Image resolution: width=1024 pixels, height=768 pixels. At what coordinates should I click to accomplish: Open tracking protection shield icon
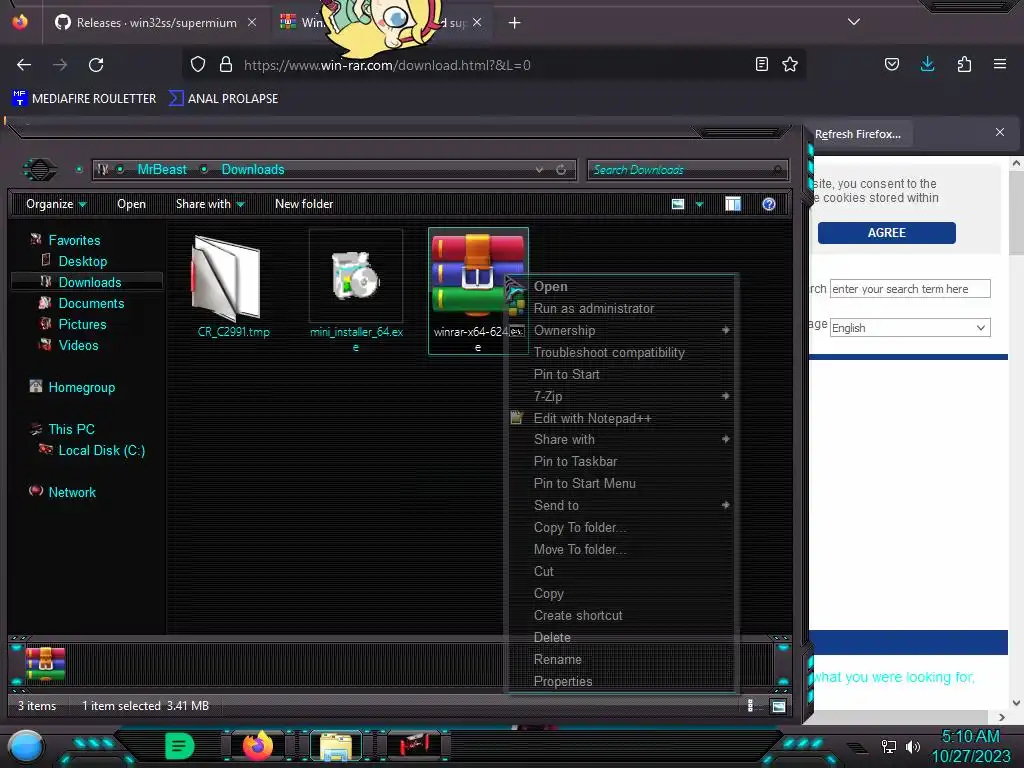point(198,65)
